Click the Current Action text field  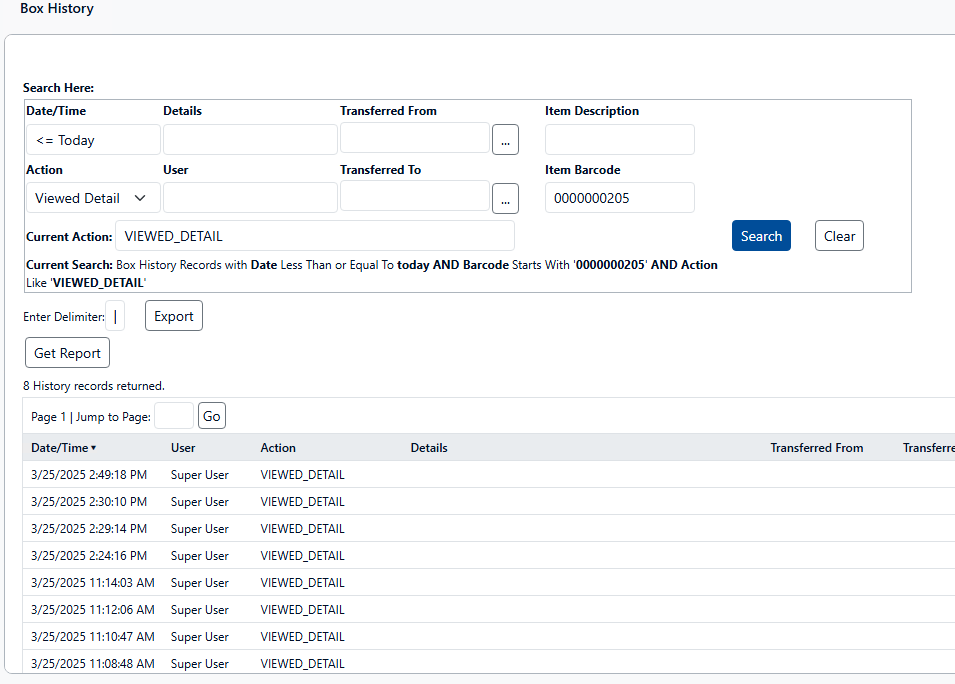(315, 236)
